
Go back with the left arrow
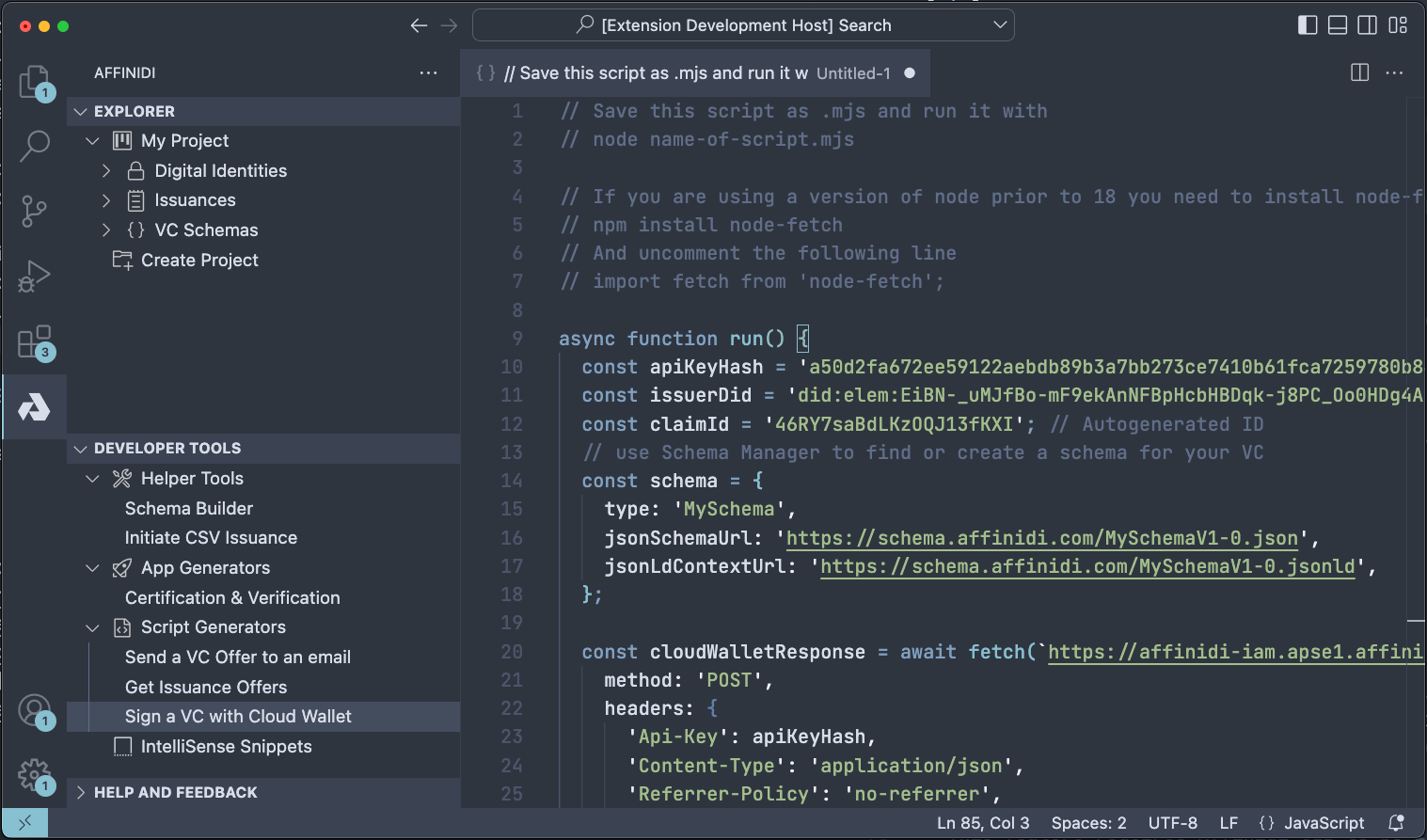[419, 25]
